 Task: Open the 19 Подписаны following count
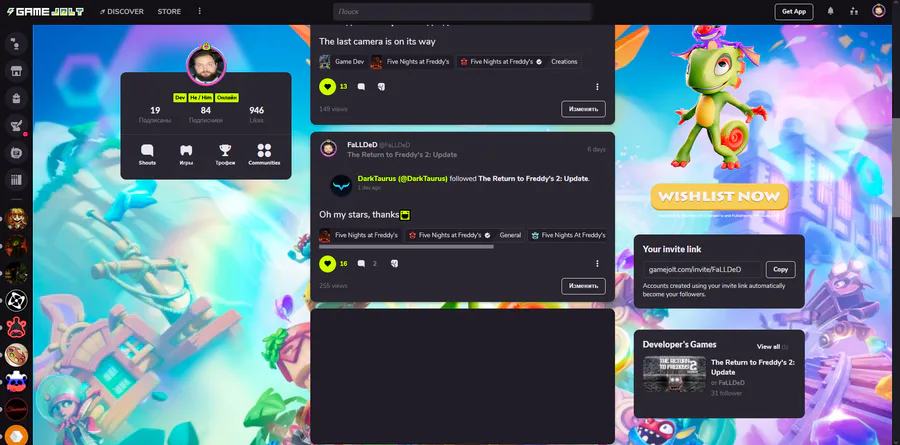(x=155, y=114)
